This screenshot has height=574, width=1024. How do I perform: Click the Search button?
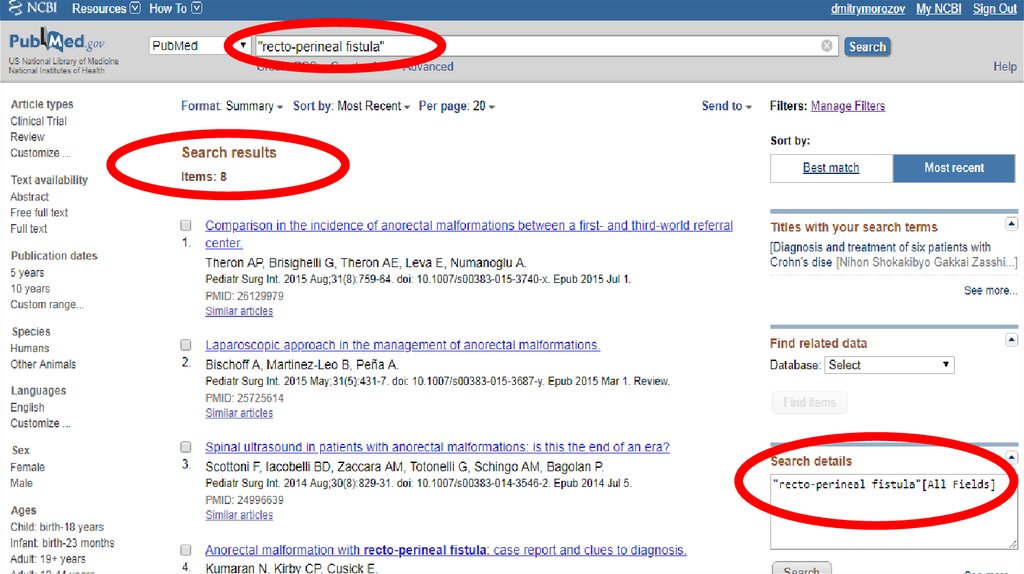(x=866, y=46)
